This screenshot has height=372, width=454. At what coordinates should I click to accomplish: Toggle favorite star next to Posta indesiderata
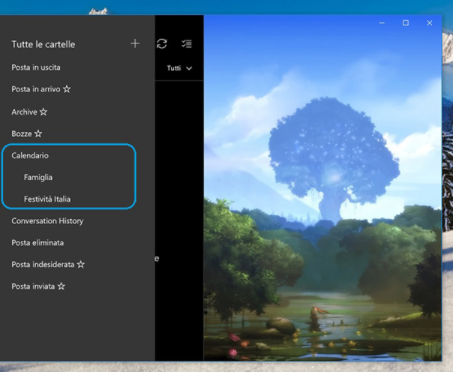[x=81, y=265]
